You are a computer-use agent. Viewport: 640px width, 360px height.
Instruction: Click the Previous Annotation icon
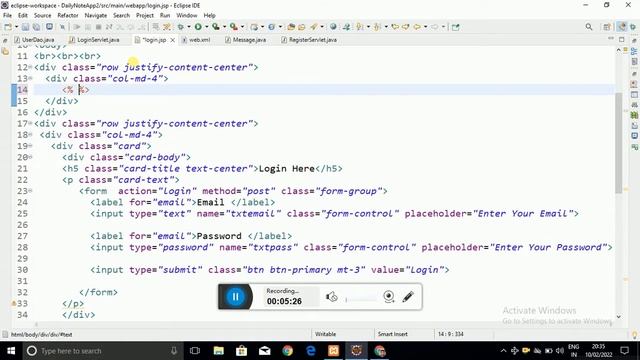377,27
